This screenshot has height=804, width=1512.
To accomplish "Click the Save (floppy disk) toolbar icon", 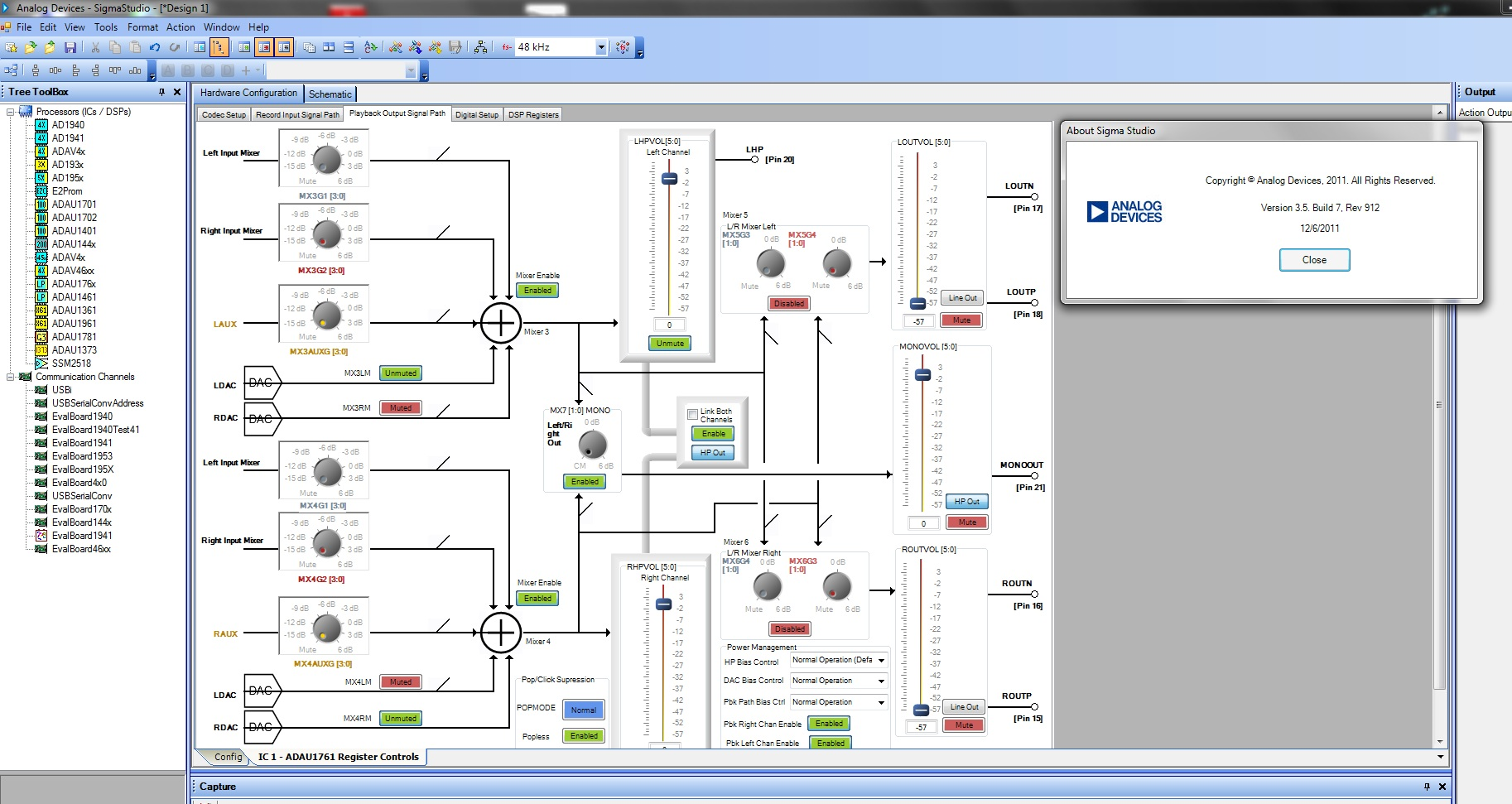I will point(70,47).
